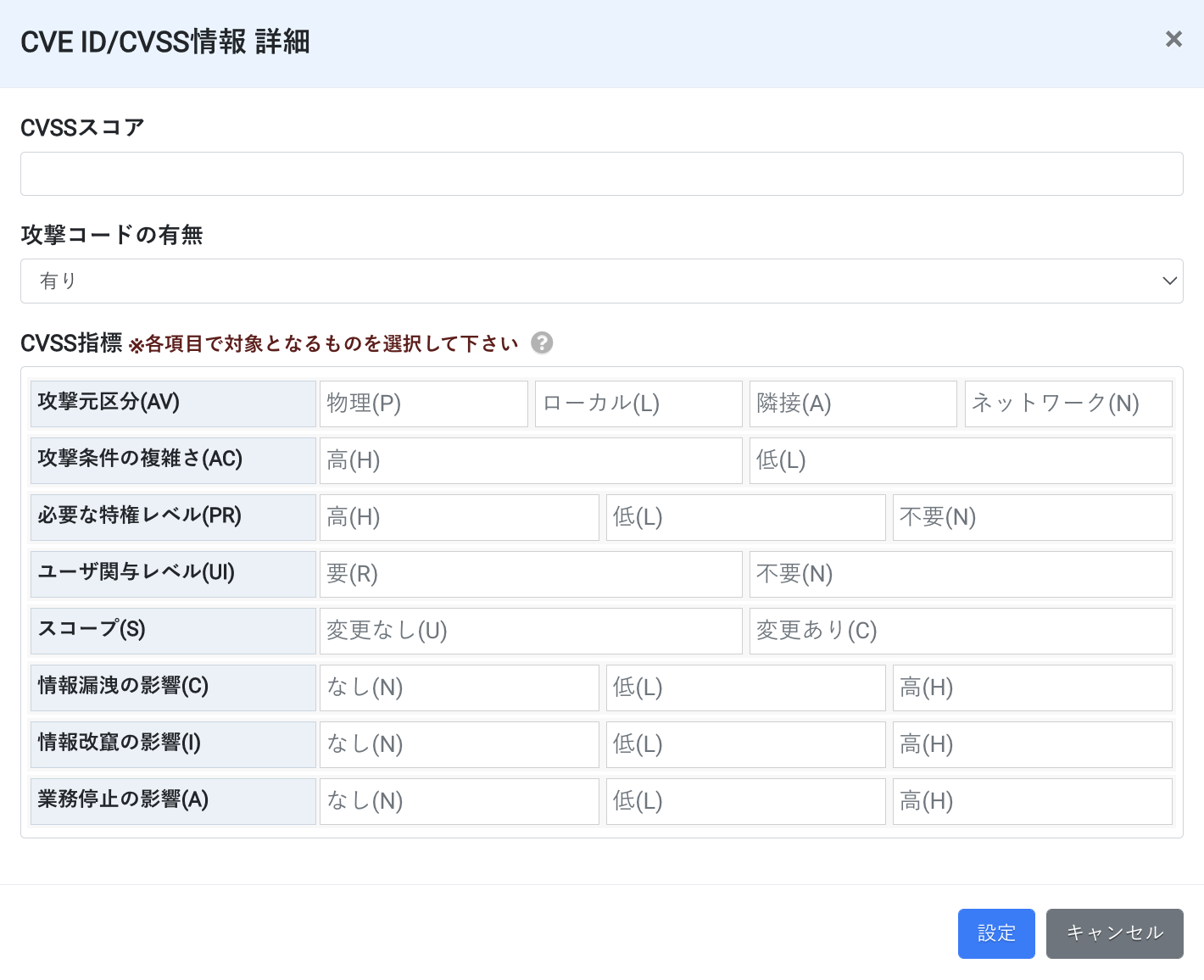The image size is (1204, 980).
Task: Select 変更あり(C) for スコープ(S)
Action: (x=961, y=631)
